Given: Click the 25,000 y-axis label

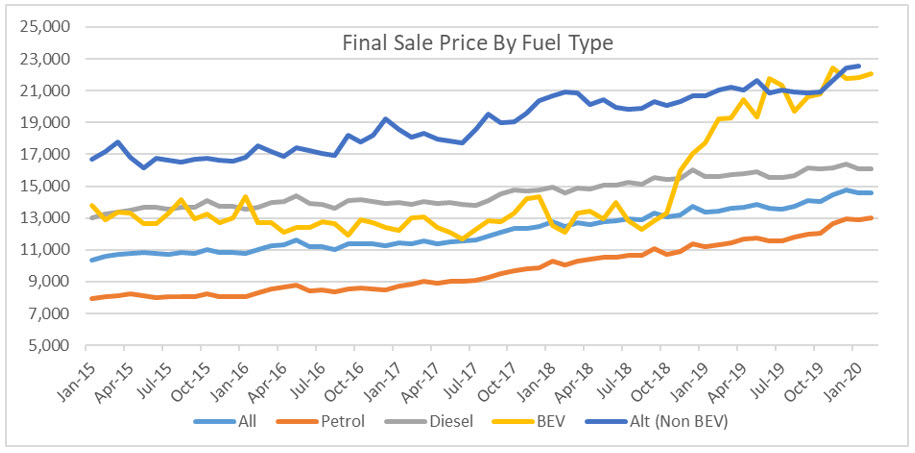Looking at the screenshot, I should coord(43,27).
